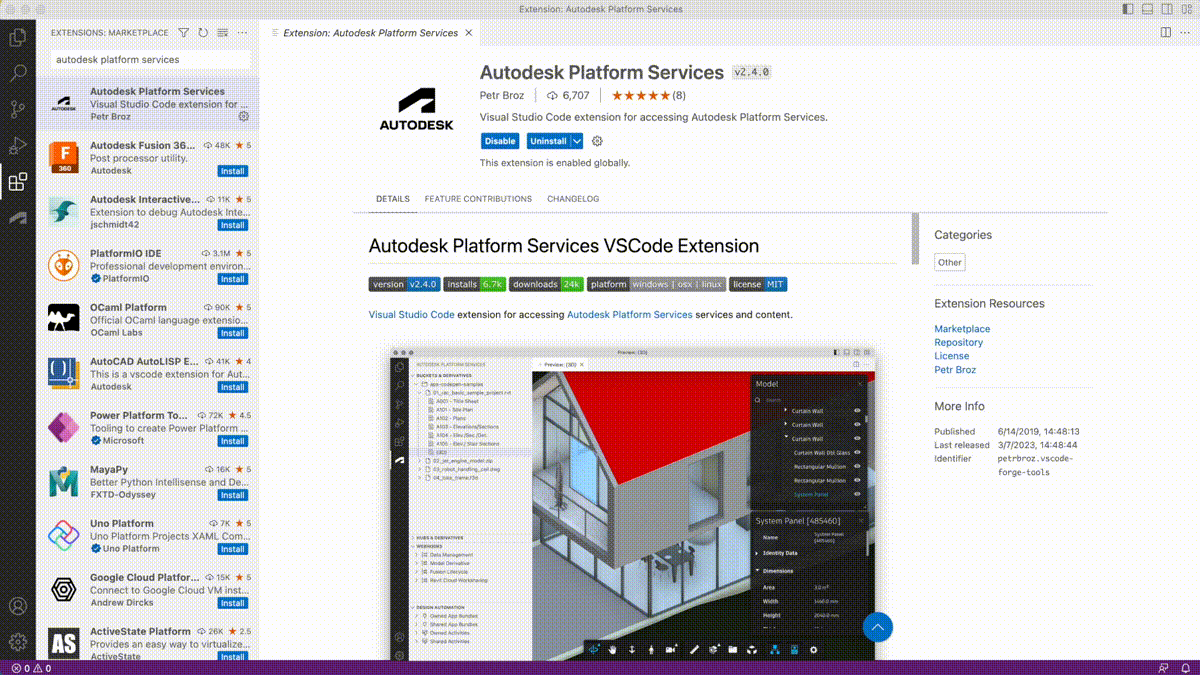Split the editor to the right
Screen dimensions: 1200x675
(x=1166, y=33)
